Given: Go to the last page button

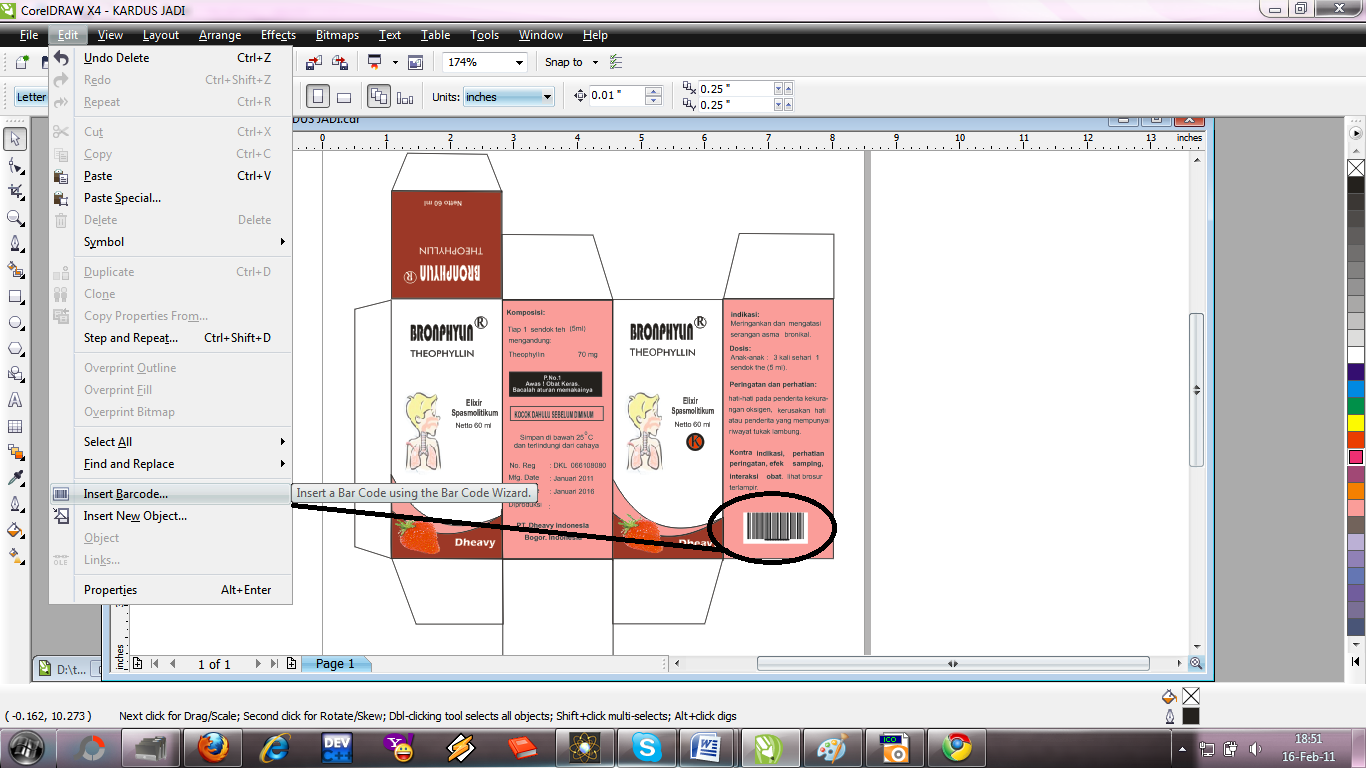Looking at the screenshot, I should [x=275, y=664].
